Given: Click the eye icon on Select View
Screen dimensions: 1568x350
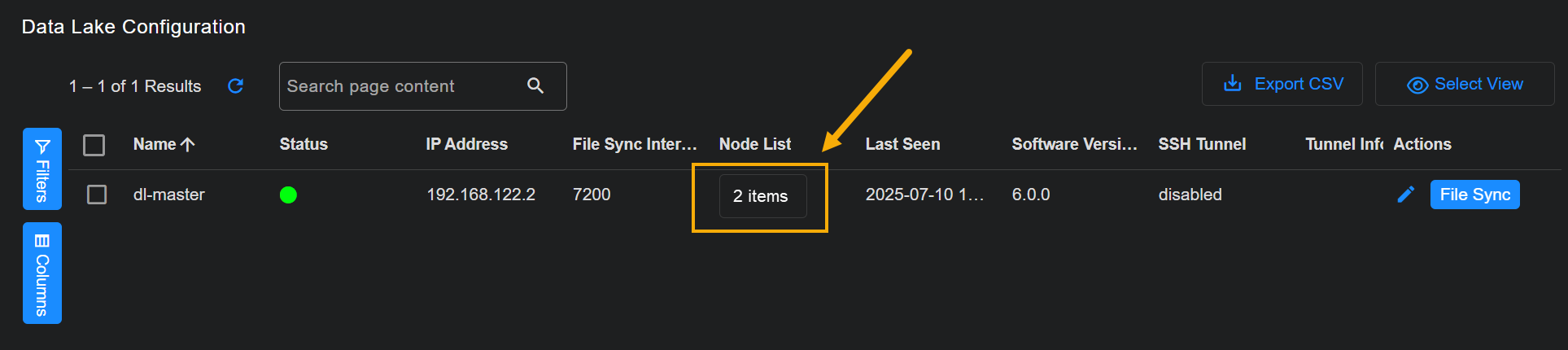Looking at the screenshot, I should coord(1417,85).
